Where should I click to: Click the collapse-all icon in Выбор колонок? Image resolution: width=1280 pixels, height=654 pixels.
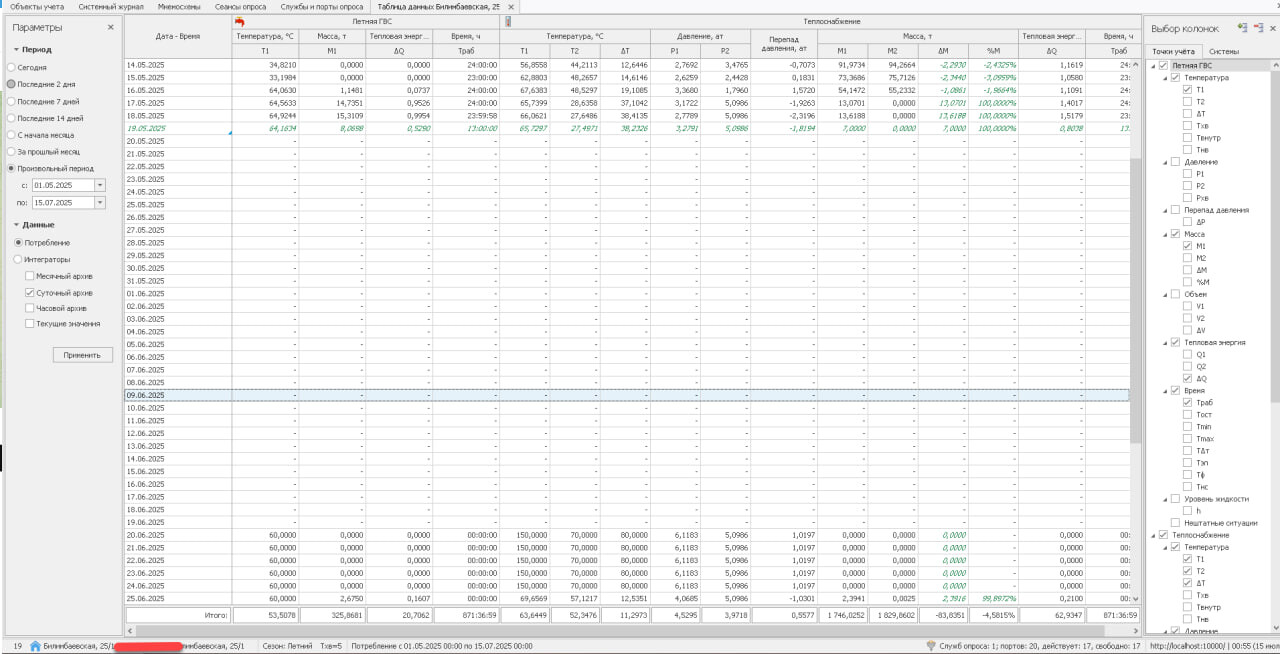pyautogui.click(x=1257, y=28)
